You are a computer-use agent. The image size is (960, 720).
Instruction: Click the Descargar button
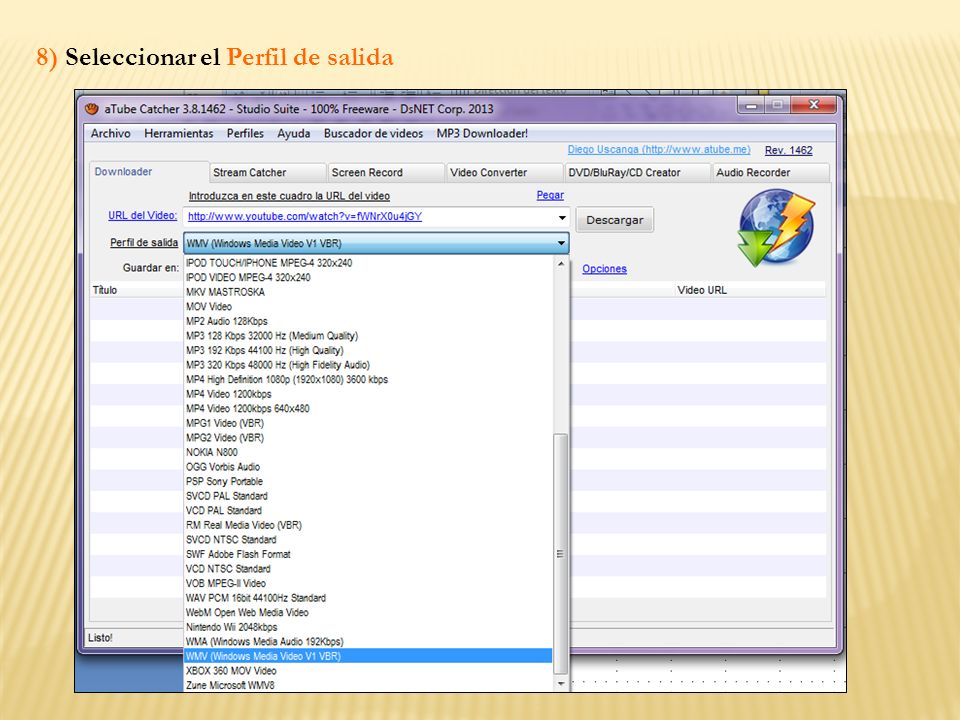point(615,220)
